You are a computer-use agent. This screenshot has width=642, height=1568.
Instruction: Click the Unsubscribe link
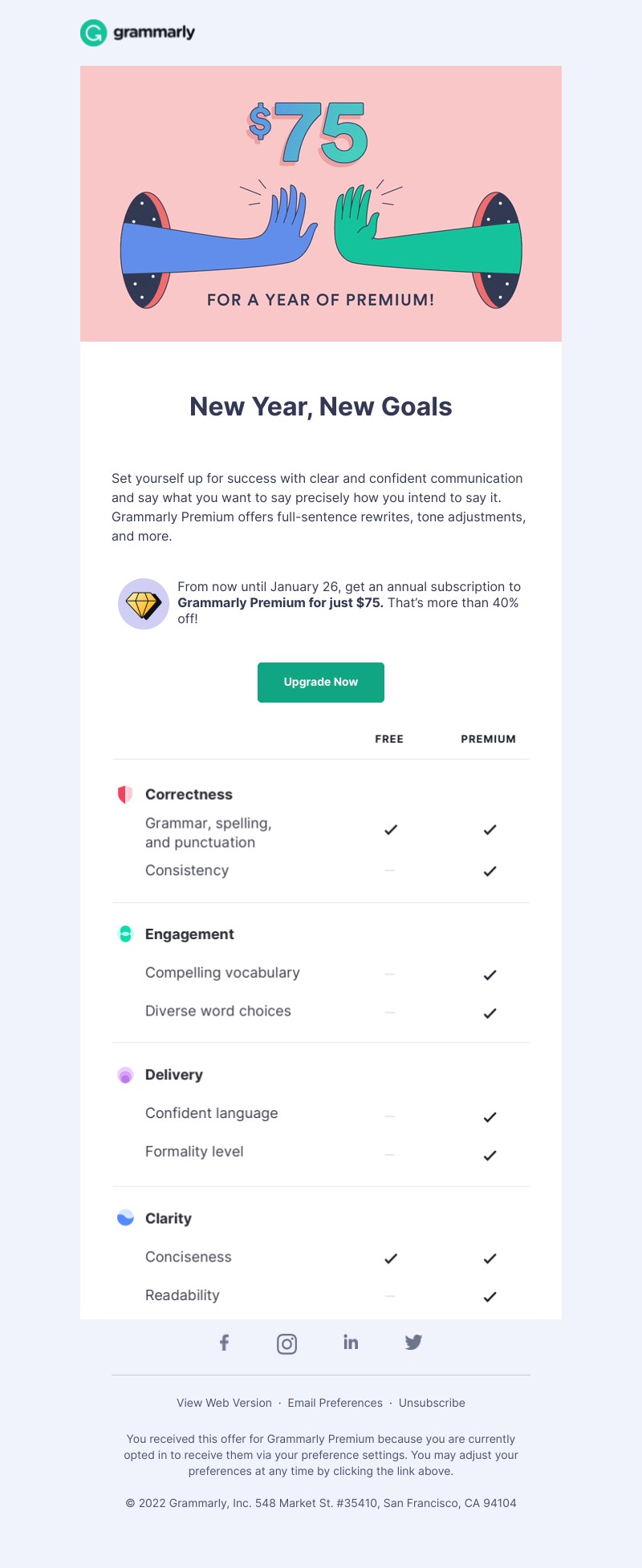[x=432, y=1403]
